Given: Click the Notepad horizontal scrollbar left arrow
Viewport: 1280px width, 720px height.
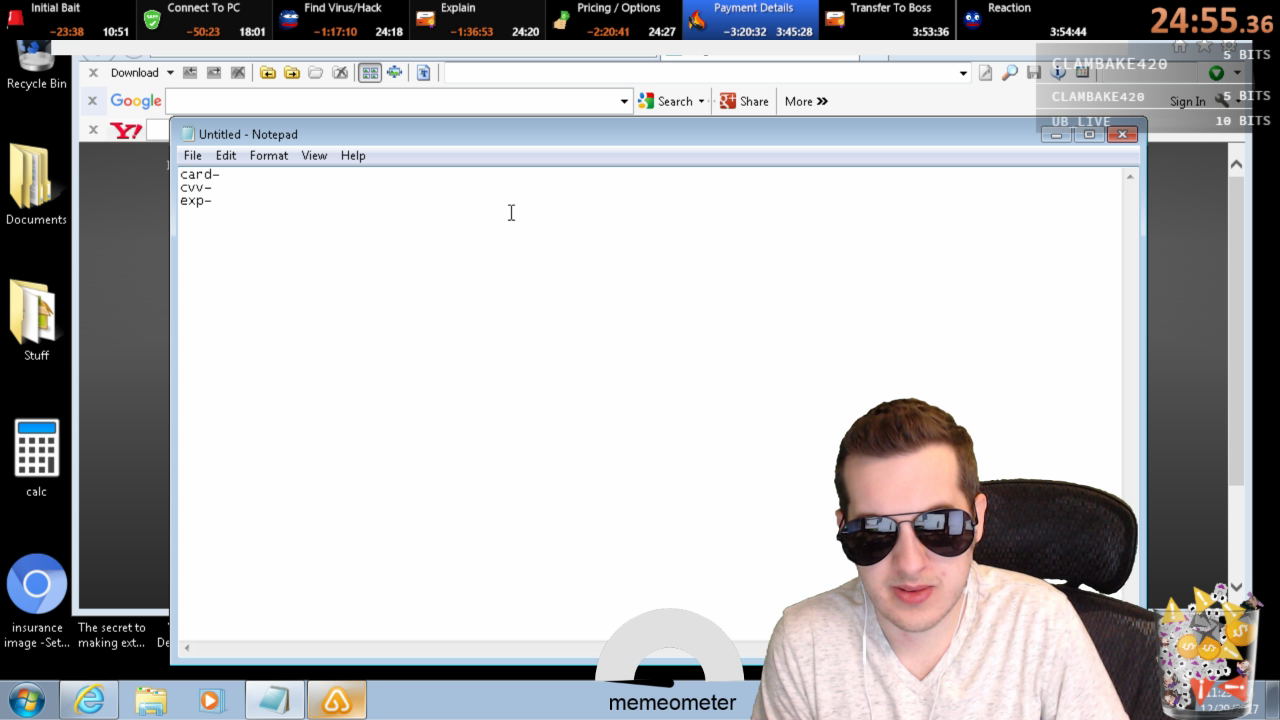Looking at the screenshot, I should (x=187, y=648).
